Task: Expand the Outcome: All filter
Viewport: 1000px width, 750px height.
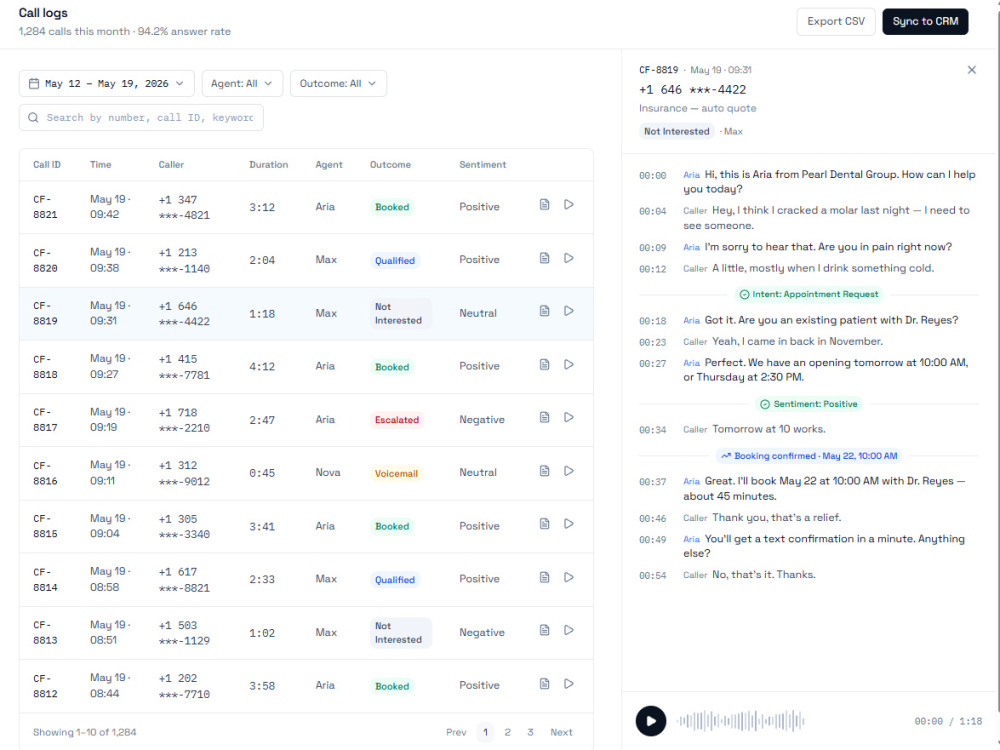Action: click(x=338, y=84)
